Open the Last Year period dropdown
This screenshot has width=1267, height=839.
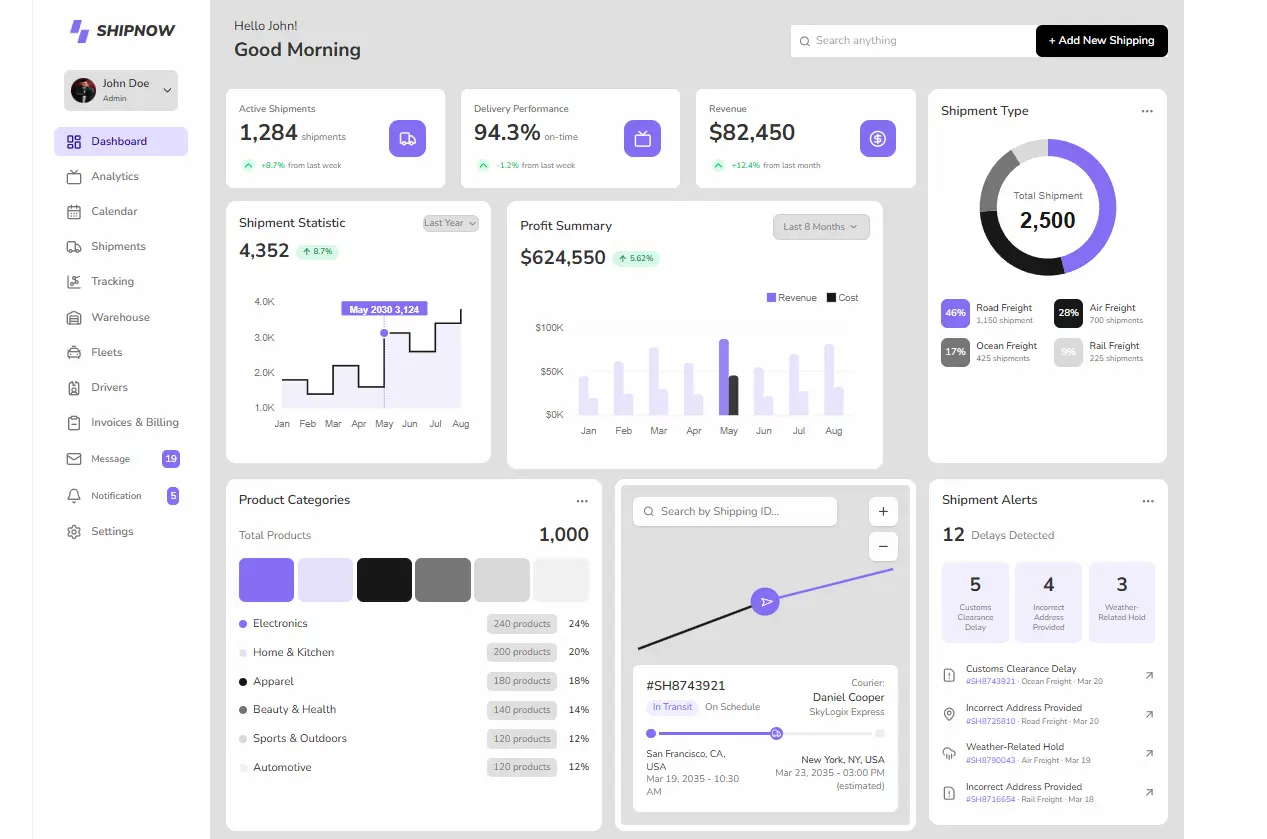tap(451, 223)
